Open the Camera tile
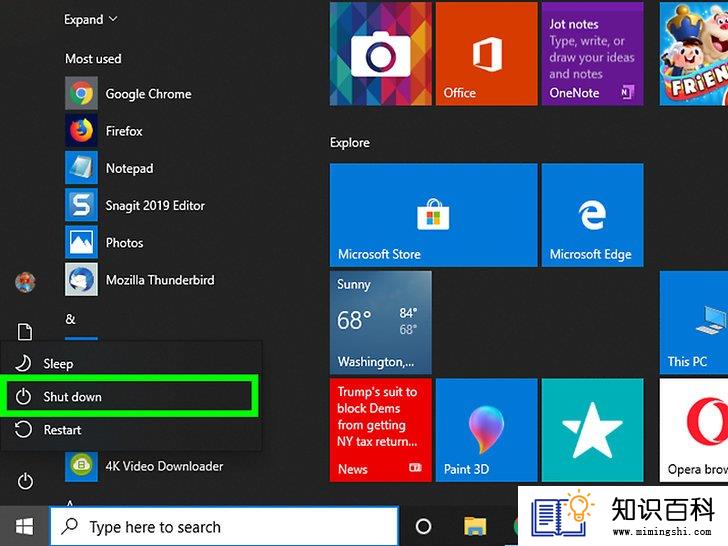This screenshot has height=546, width=728. point(380,54)
